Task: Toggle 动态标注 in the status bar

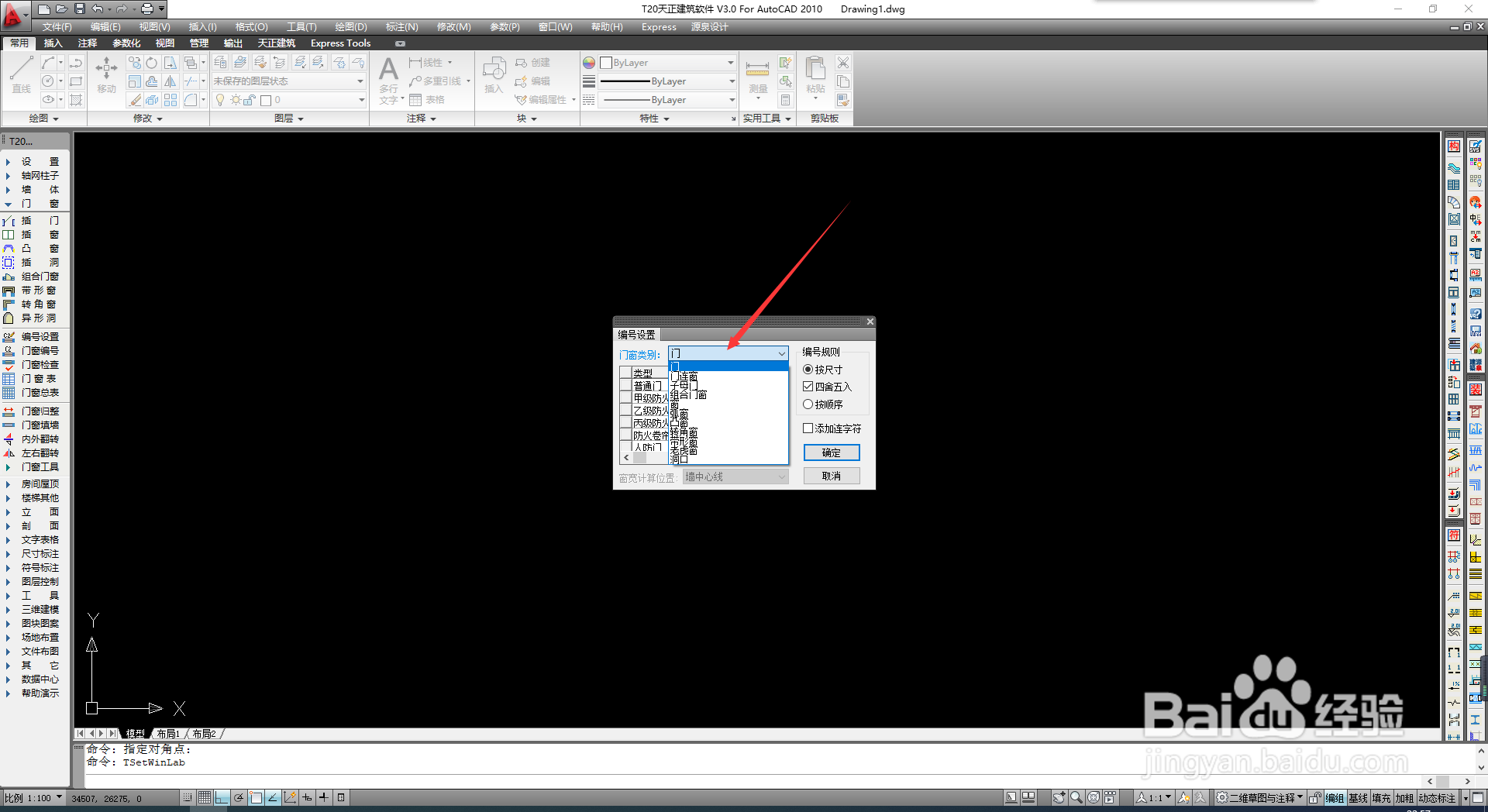Action: point(1438,797)
